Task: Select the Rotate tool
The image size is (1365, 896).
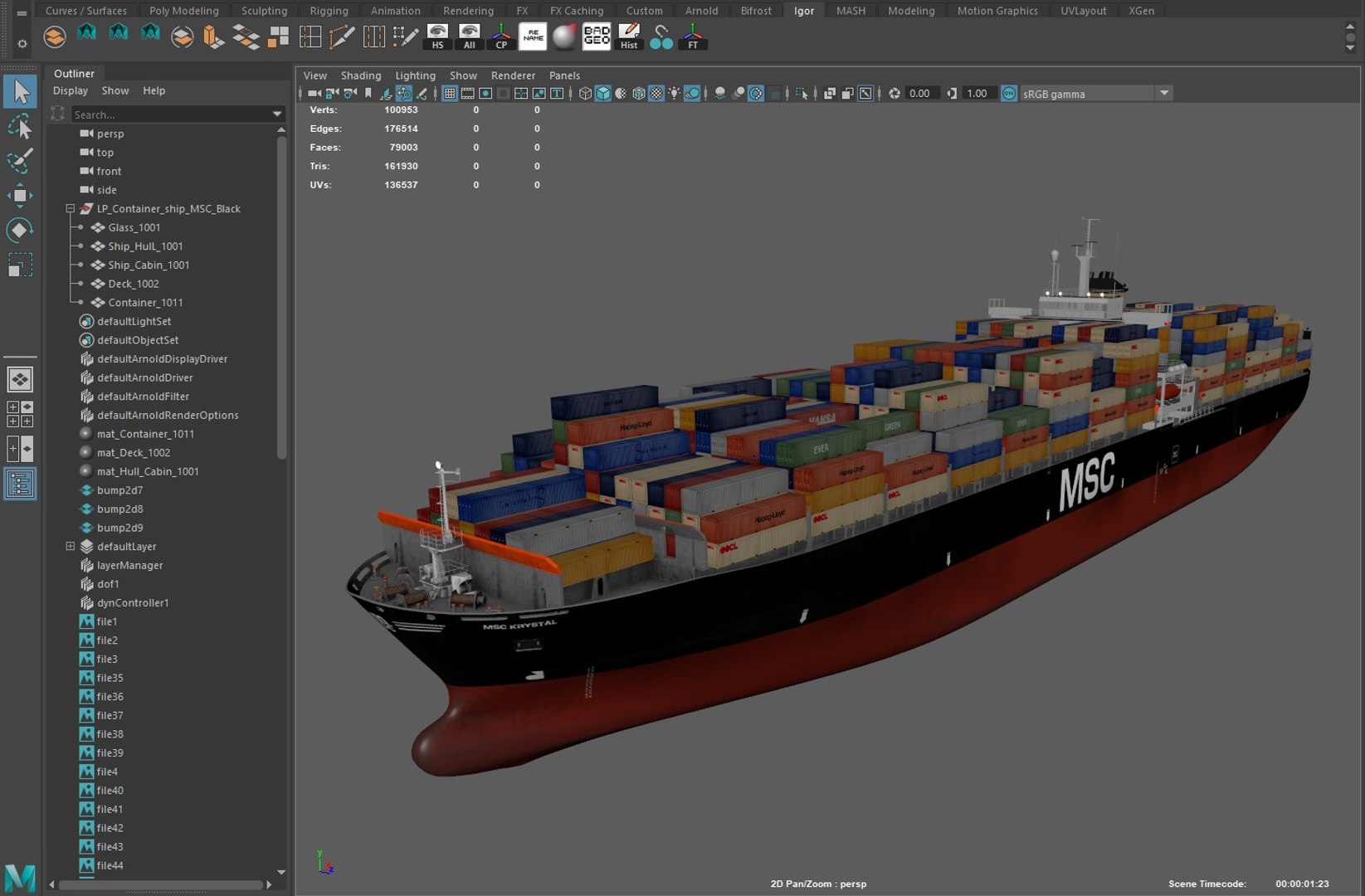Action: [20, 230]
